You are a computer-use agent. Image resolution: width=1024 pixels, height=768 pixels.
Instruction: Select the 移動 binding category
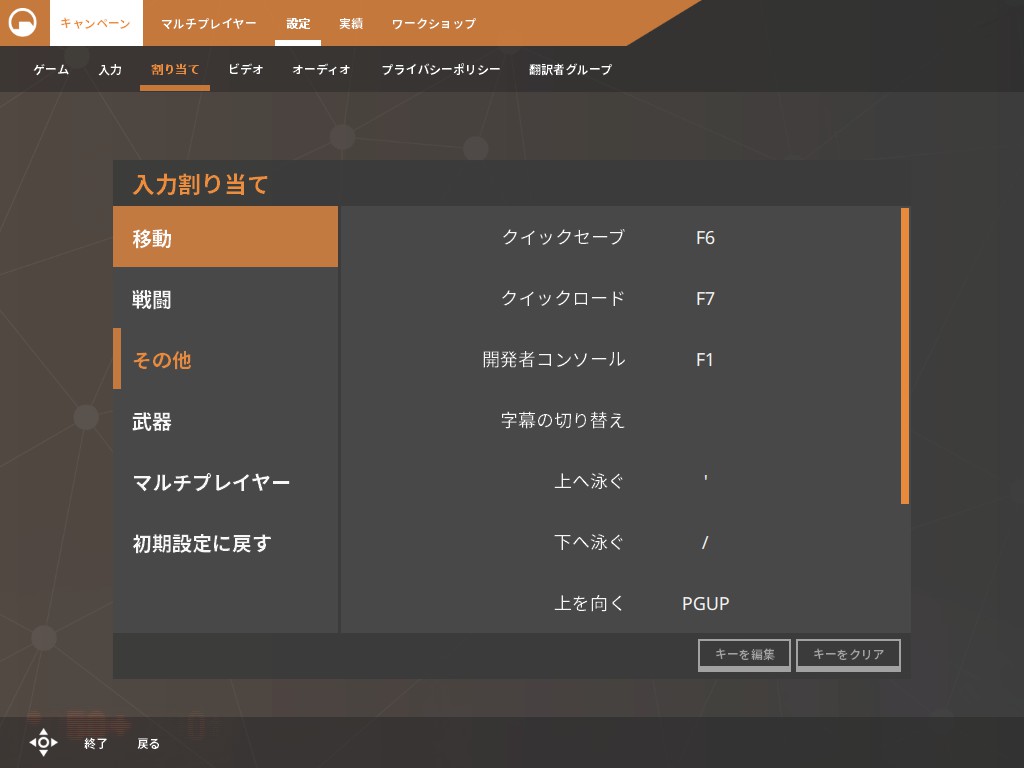pyautogui.click(x=225, y=237)
